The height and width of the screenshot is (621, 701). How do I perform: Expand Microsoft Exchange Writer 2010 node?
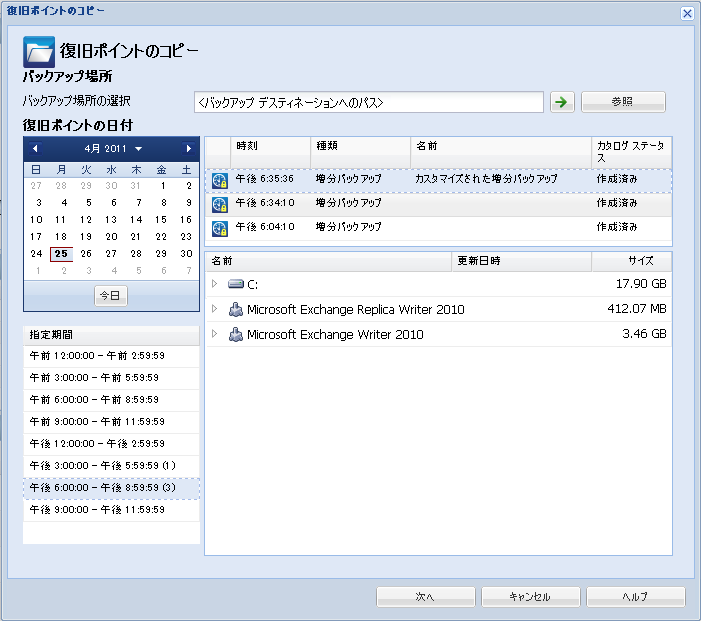point(214,335)
